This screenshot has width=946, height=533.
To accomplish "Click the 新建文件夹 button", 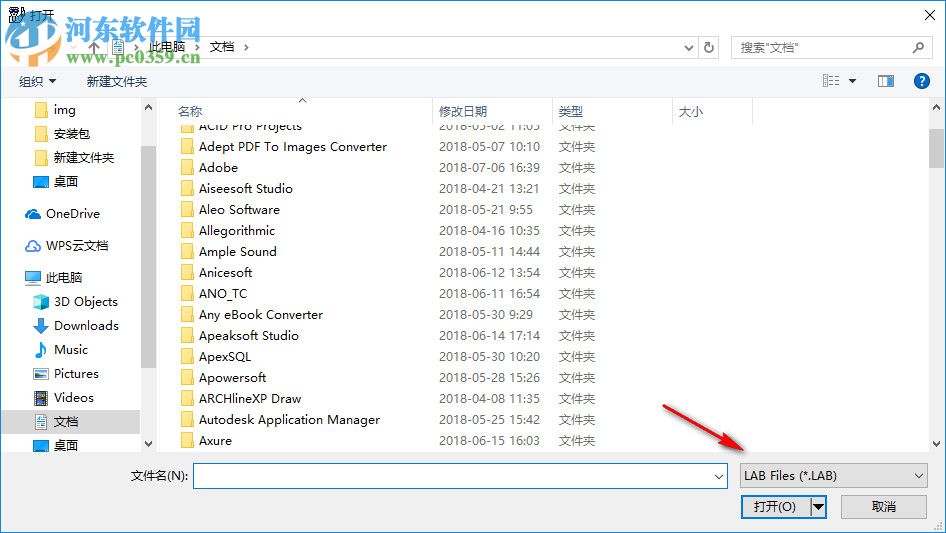I will (117, 81).
